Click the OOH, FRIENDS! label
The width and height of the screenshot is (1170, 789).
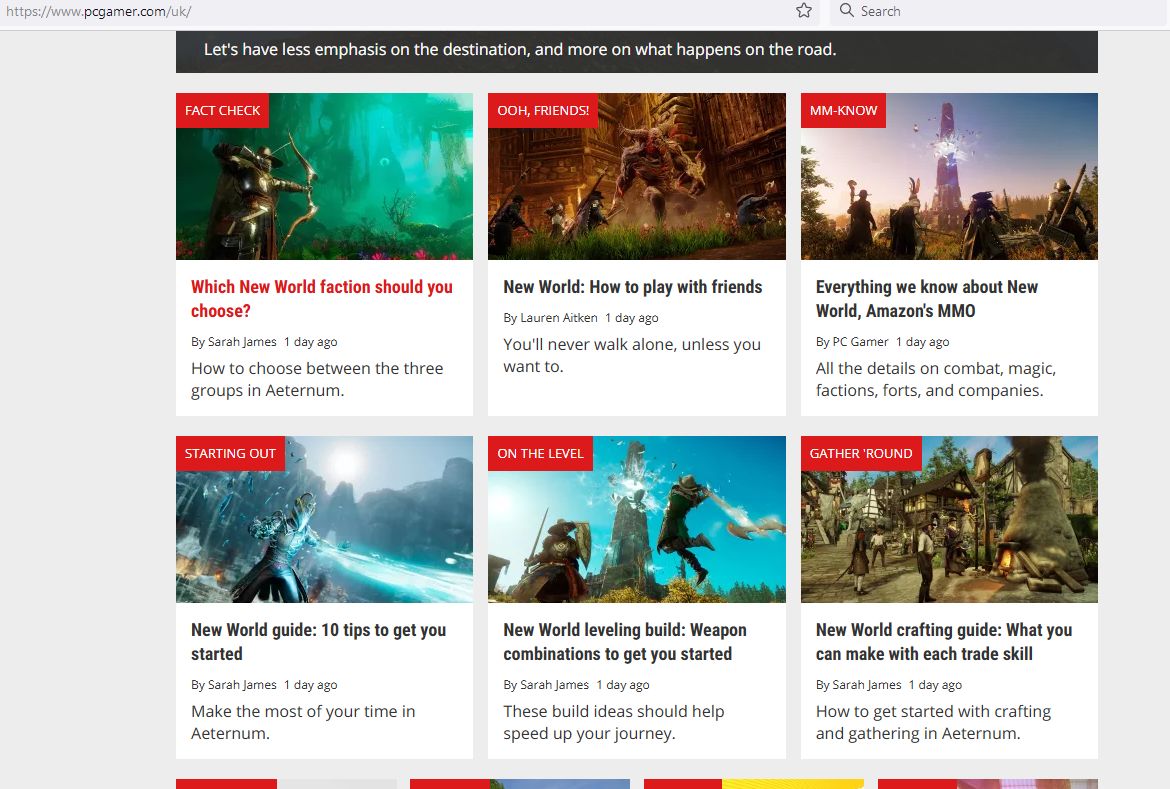543,110
